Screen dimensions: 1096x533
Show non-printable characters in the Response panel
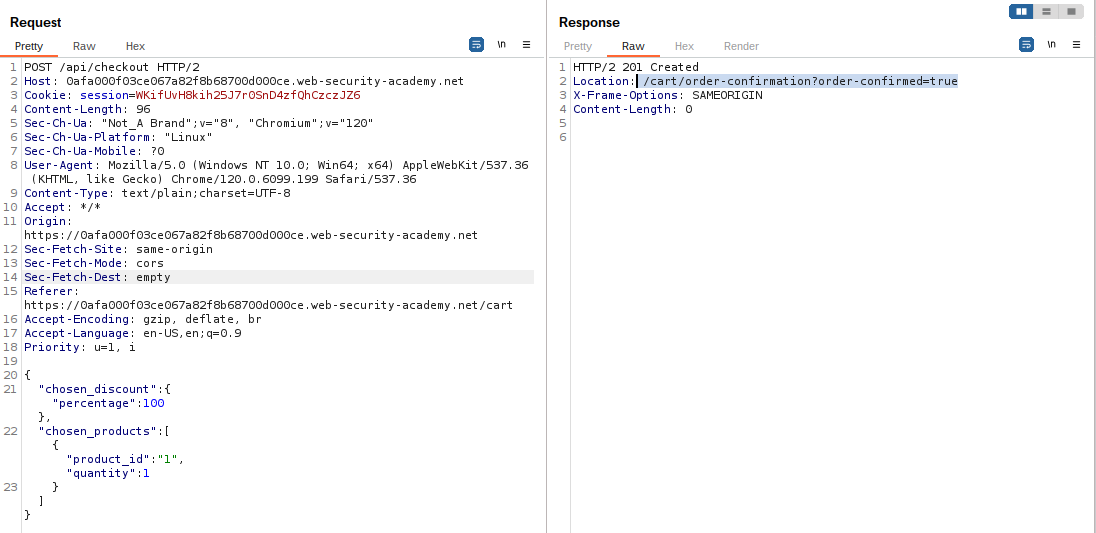point(1051,45)
